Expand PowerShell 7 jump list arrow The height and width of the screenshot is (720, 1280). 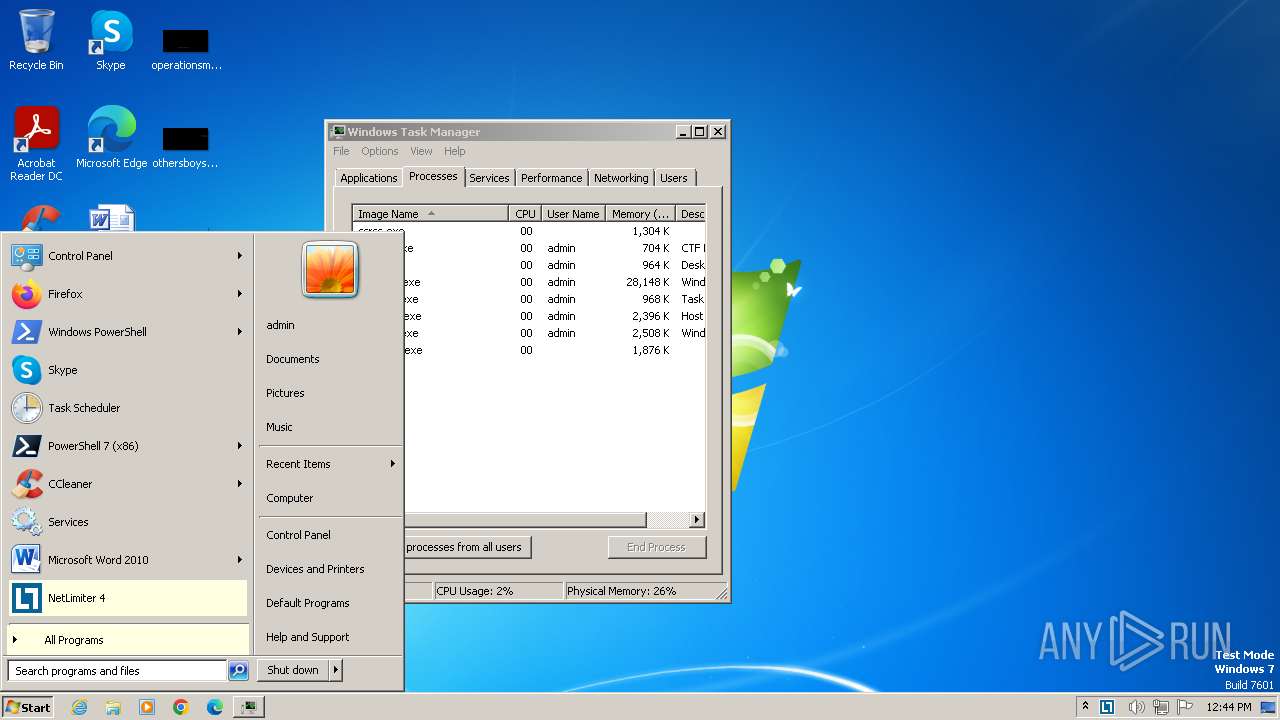[x=240, y=446]
